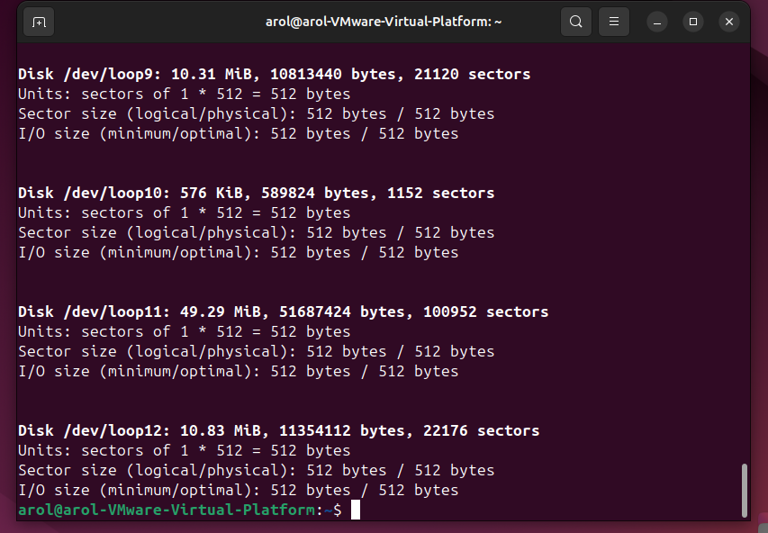Viewport: 768px width, 533px height.
Task: Click the text 'Disk /dev/loop11:'
Action: pyautogui.click(x=94, y=312)
